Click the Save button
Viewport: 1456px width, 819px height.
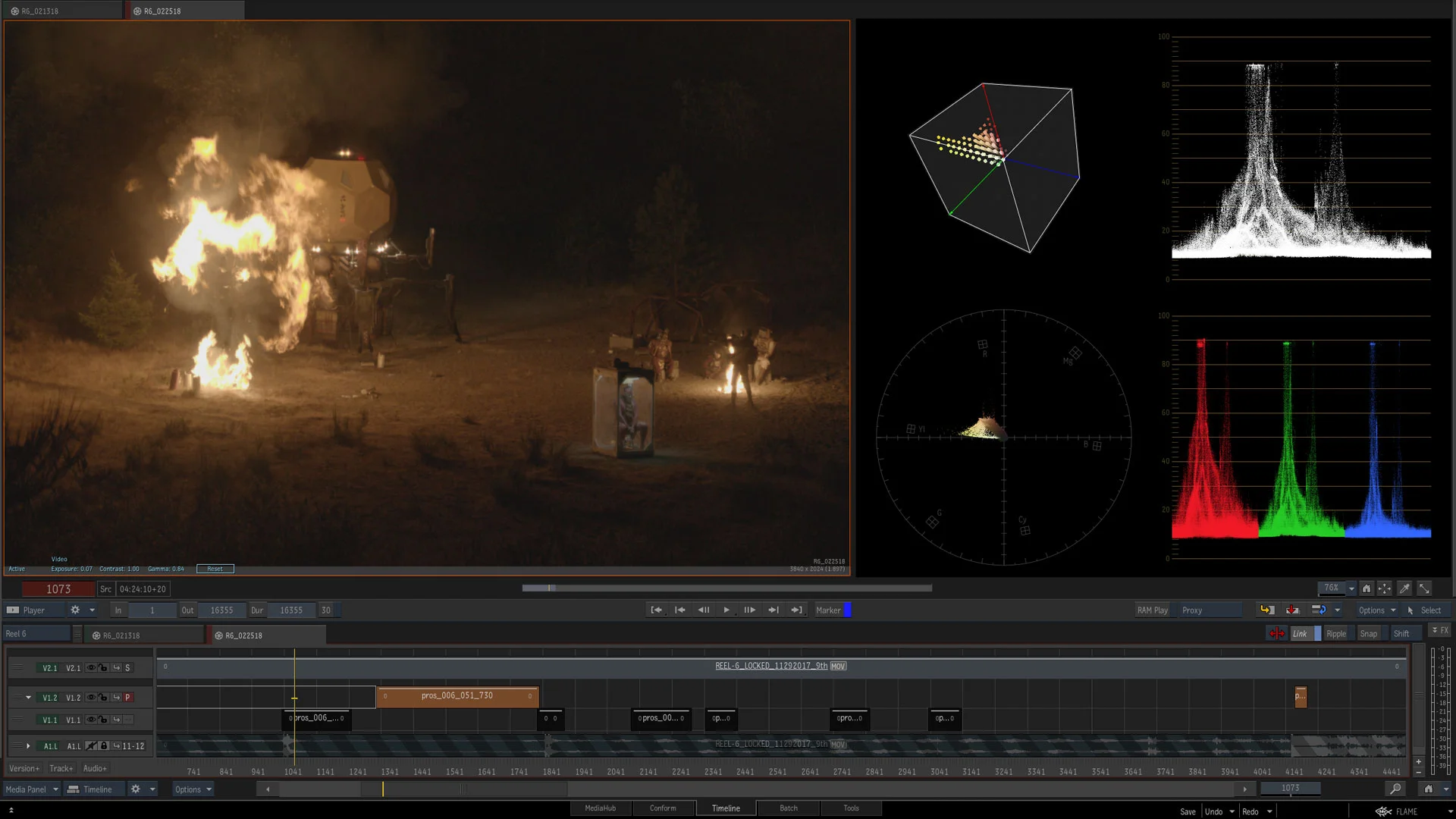click(1188, 811)
